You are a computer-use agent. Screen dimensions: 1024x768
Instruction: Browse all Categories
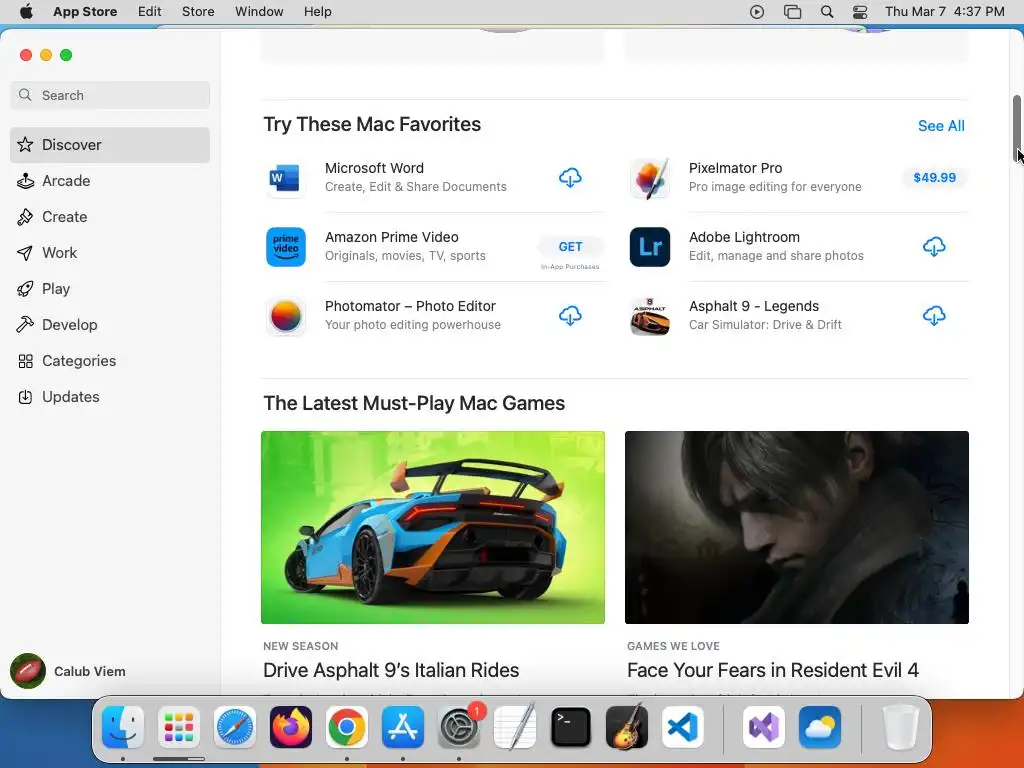coord(110,360)
